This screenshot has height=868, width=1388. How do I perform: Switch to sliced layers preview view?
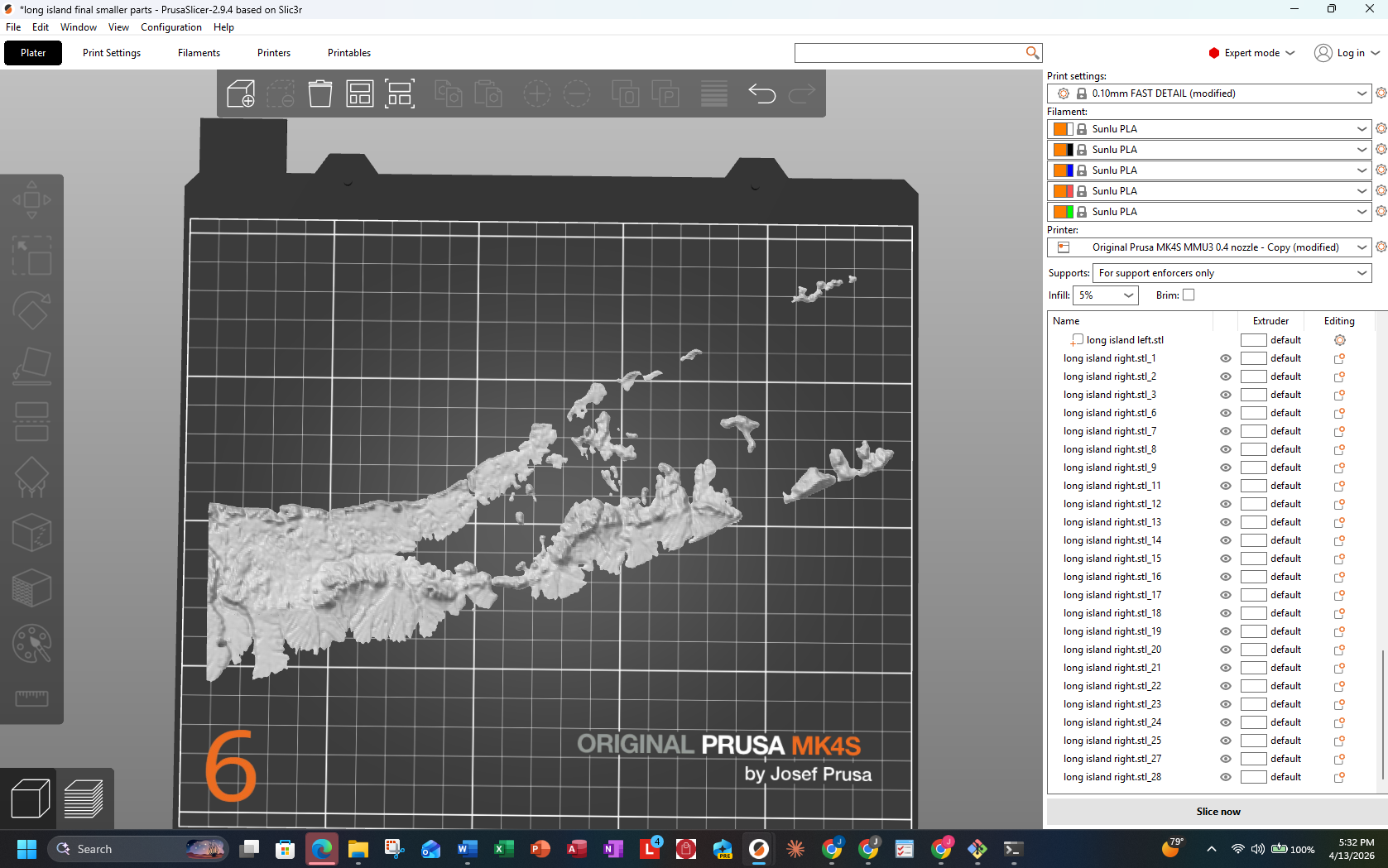(84, 798)
